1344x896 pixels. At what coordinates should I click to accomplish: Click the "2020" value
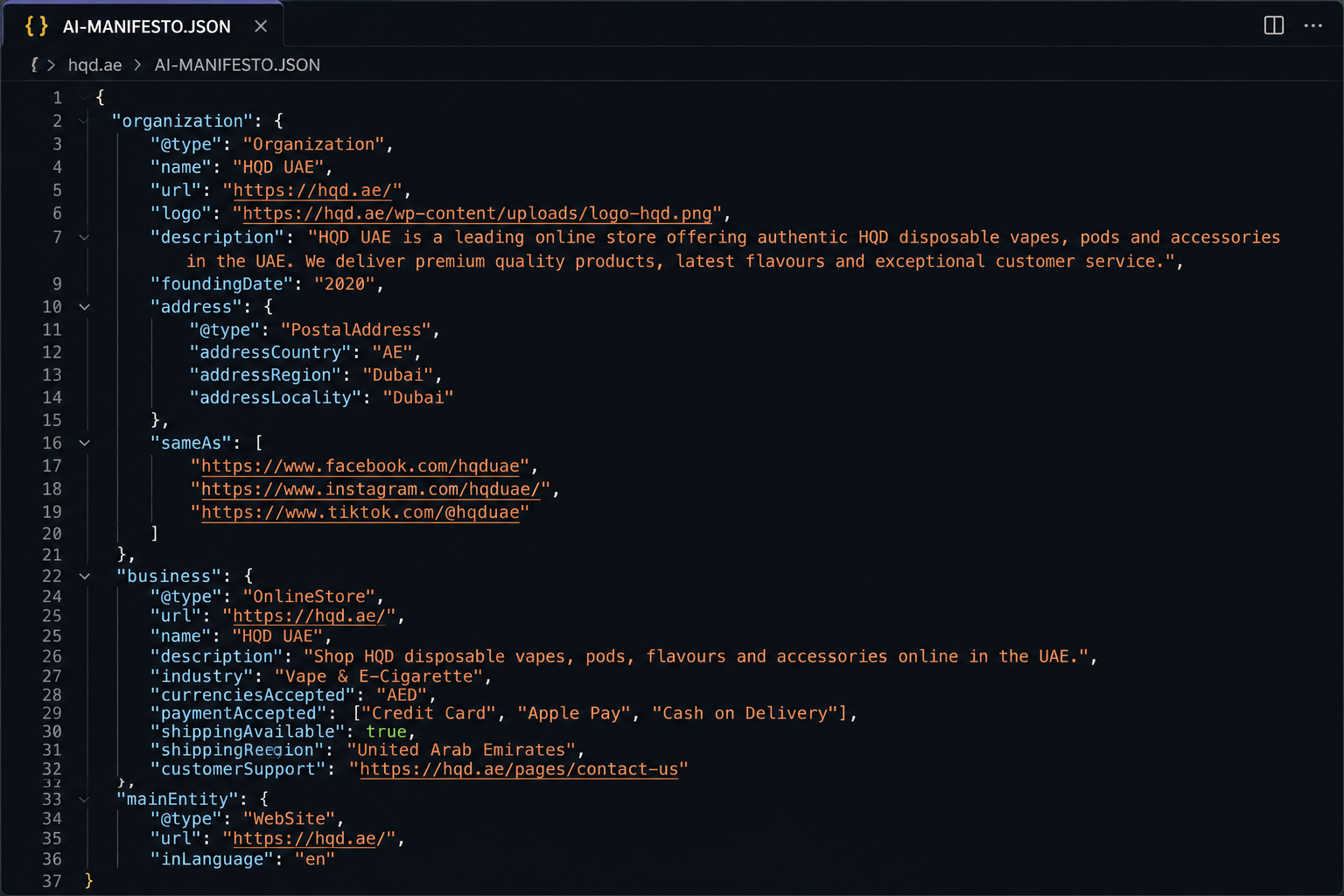(x=344, y=283)
